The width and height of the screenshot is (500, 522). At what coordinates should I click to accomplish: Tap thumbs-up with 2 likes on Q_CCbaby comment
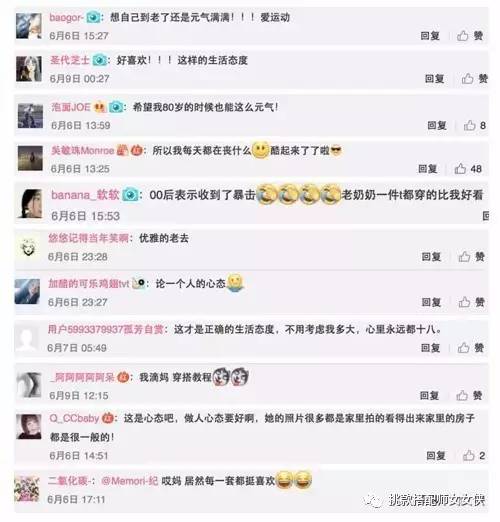point(474,455)
